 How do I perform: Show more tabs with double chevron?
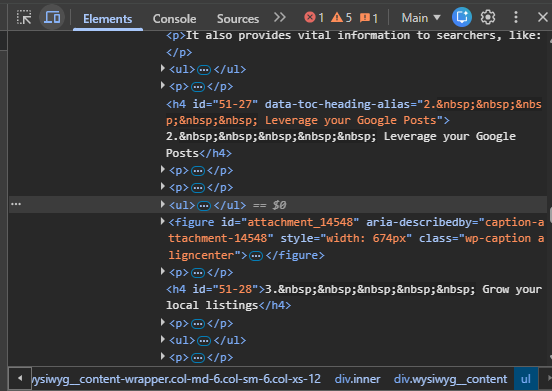pos(280,17)
